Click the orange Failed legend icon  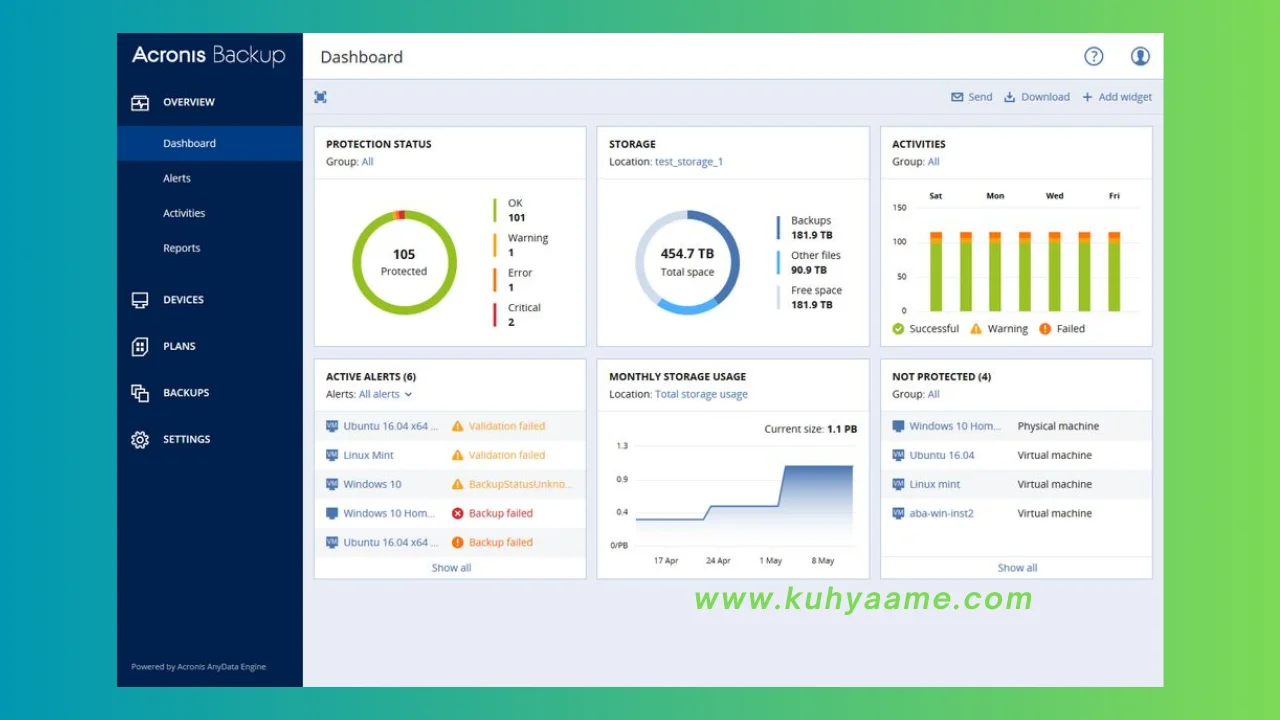point(1045,328)
